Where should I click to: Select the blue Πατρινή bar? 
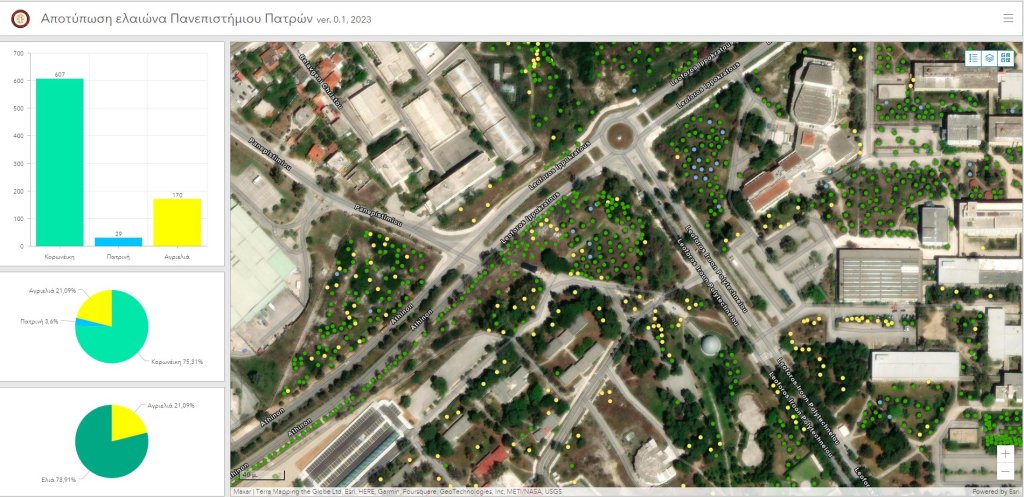coord(118,241)
